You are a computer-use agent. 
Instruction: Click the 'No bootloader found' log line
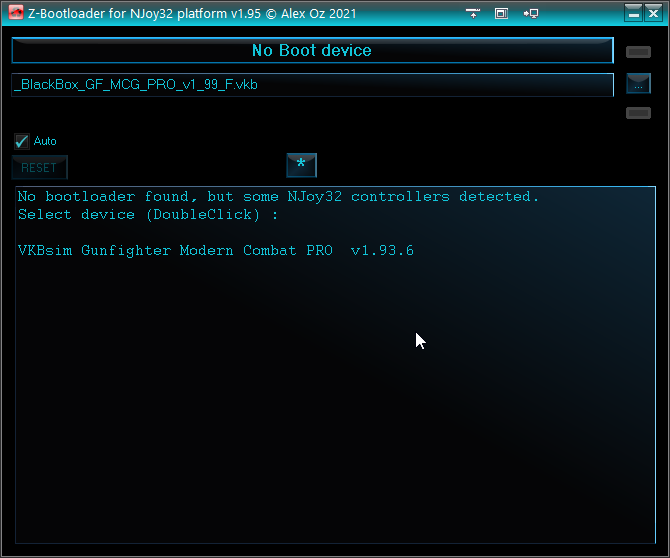point(278,197)
